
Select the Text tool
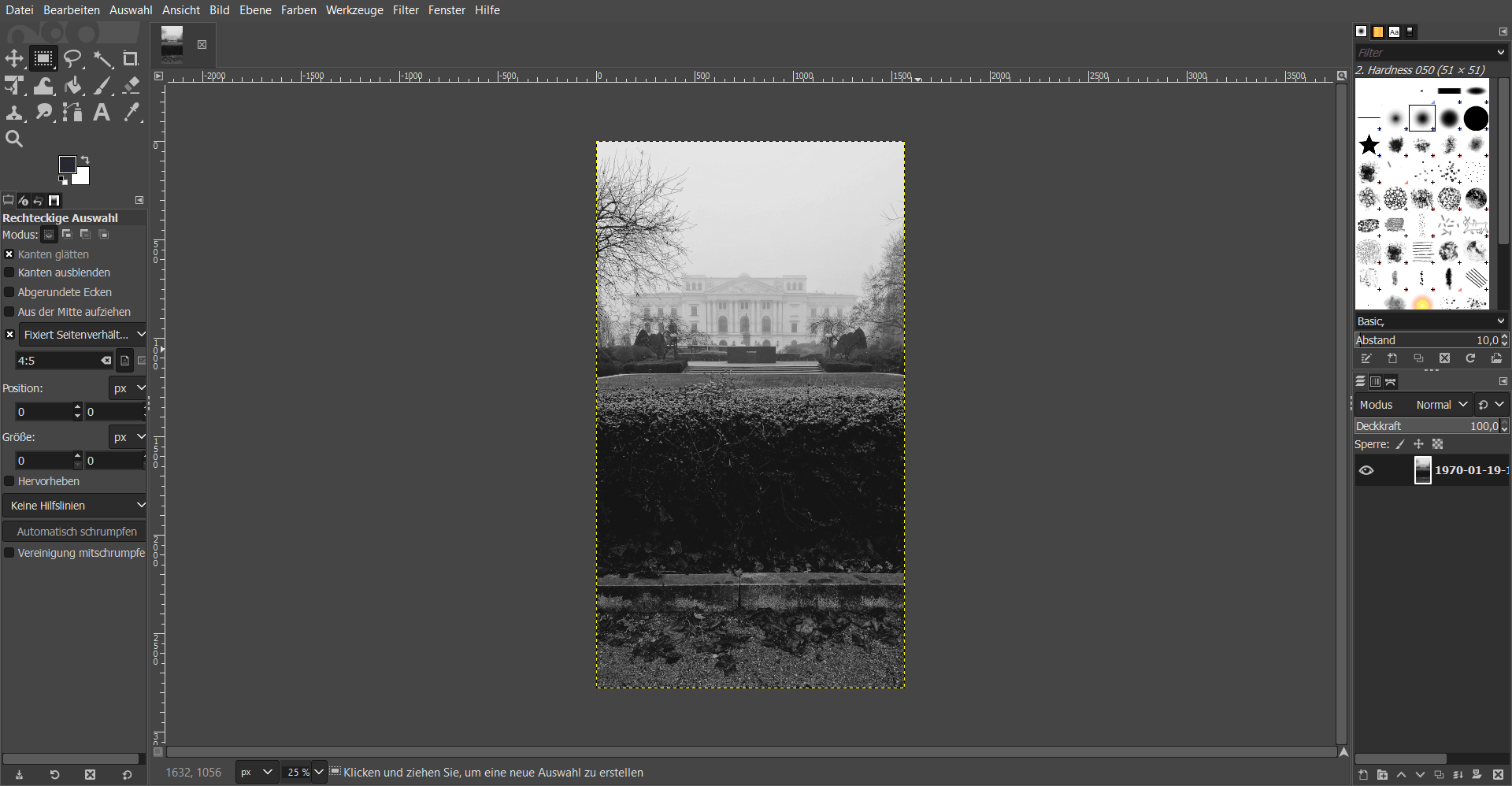pos(102,113)
